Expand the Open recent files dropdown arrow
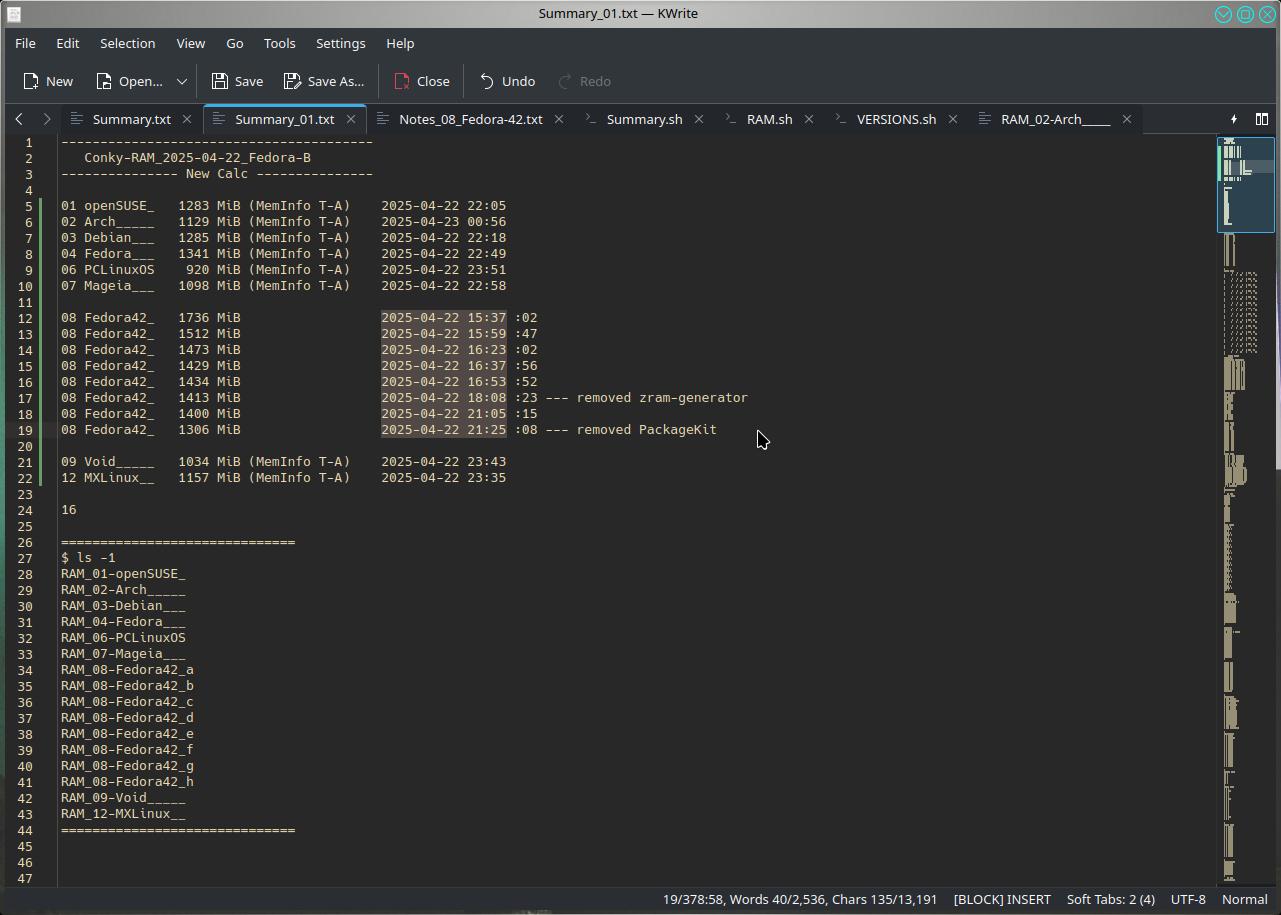The width and height of the screenshot is (1281, 915). pos(182,81)
